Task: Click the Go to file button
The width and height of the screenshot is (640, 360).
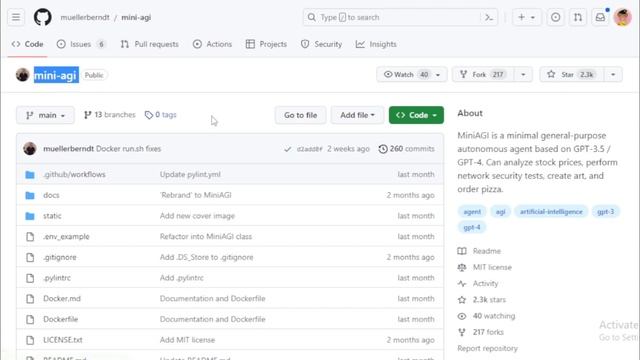Action: (x=300, y=115)
